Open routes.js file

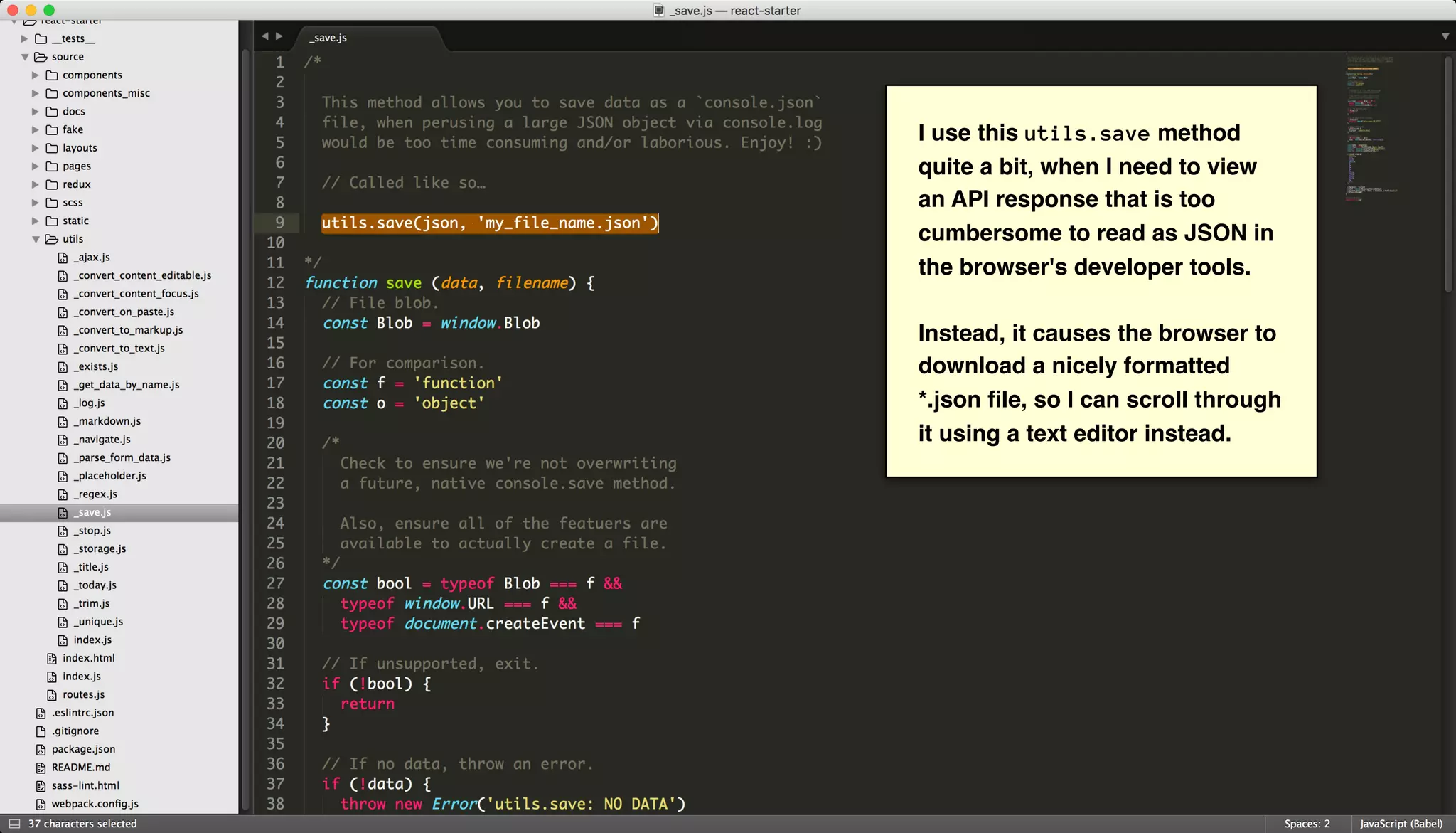pyautogui.click(x=83, y=694)
